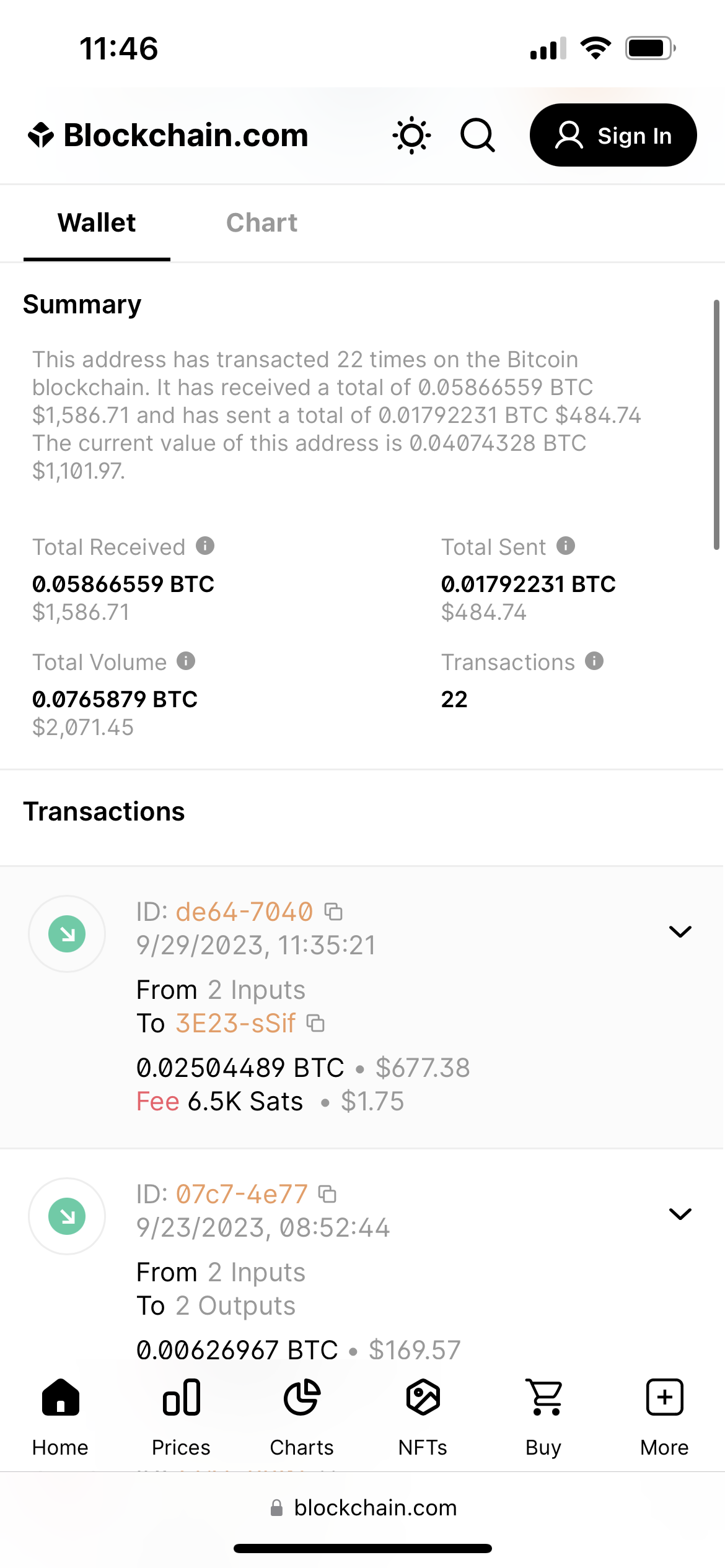Copy address 3E23-sSif
The width and height of the screenshot is (725, 1568).
(x=316, y=1023)
